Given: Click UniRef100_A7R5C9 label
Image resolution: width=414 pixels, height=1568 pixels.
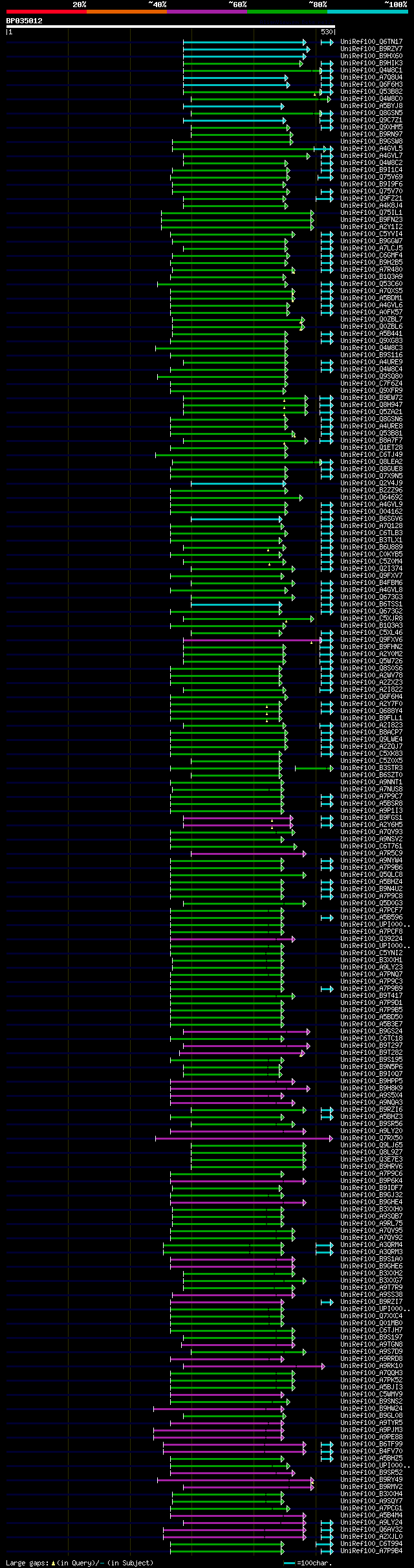Looking at the screenshot, I should 371,854.
